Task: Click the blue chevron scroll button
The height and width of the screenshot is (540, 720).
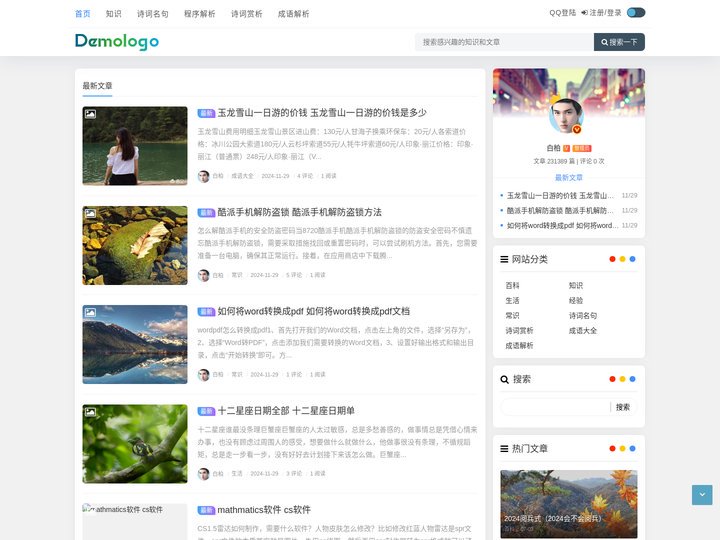Action: point(702,495)
